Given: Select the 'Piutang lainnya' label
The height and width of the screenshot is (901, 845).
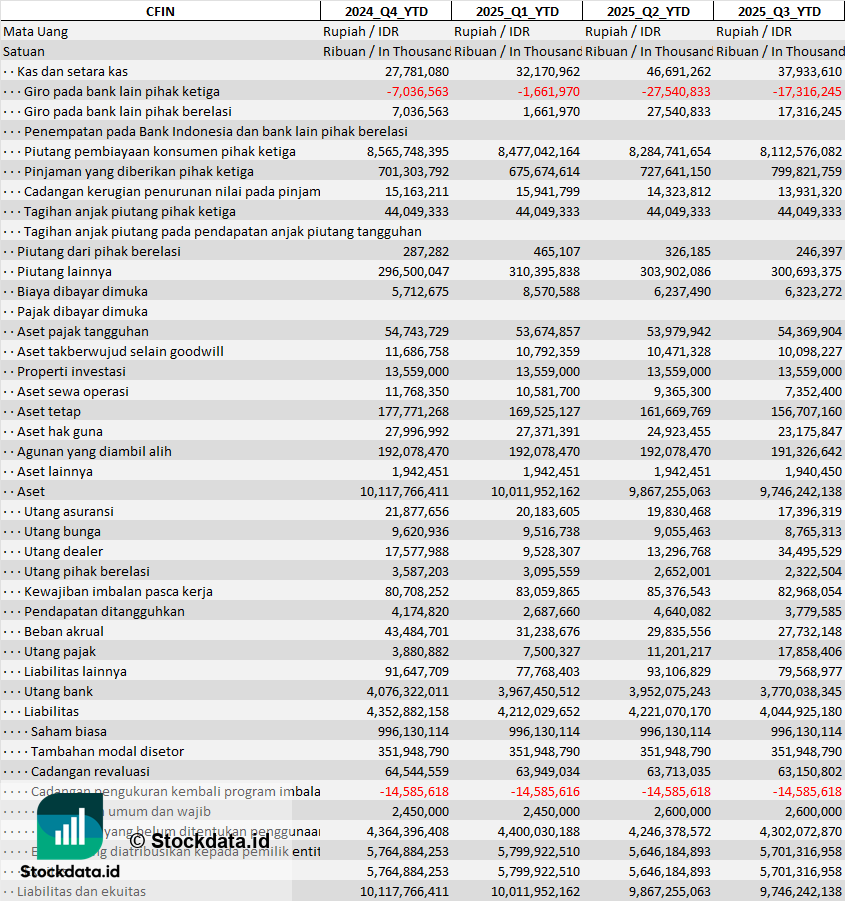Looking at the screenshot, I should [64, 272].
